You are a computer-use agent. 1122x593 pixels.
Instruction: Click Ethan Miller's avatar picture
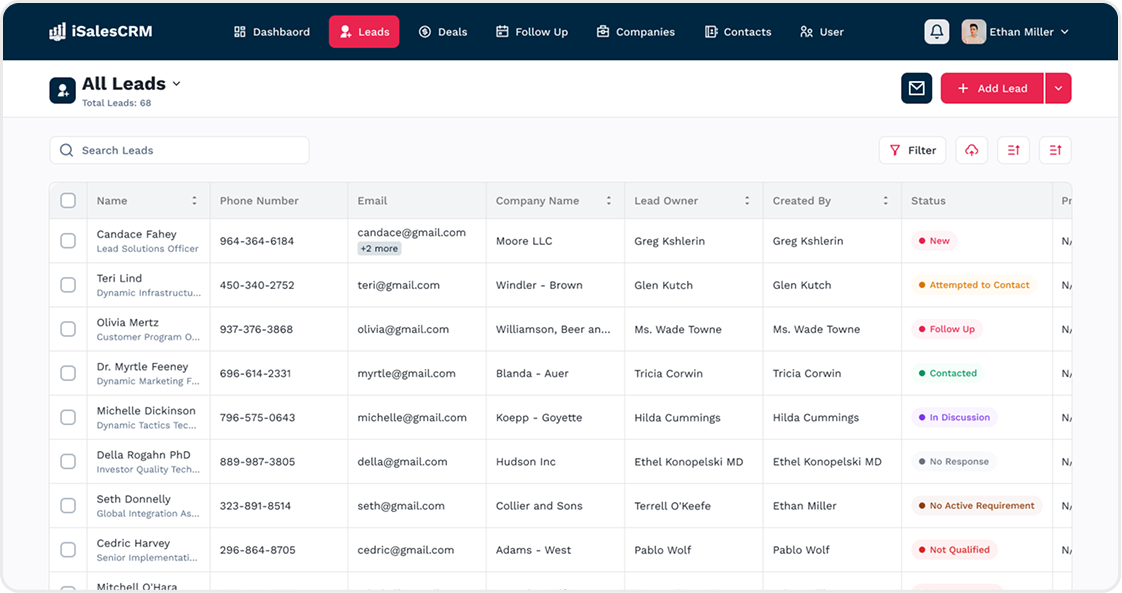[973, 31]
